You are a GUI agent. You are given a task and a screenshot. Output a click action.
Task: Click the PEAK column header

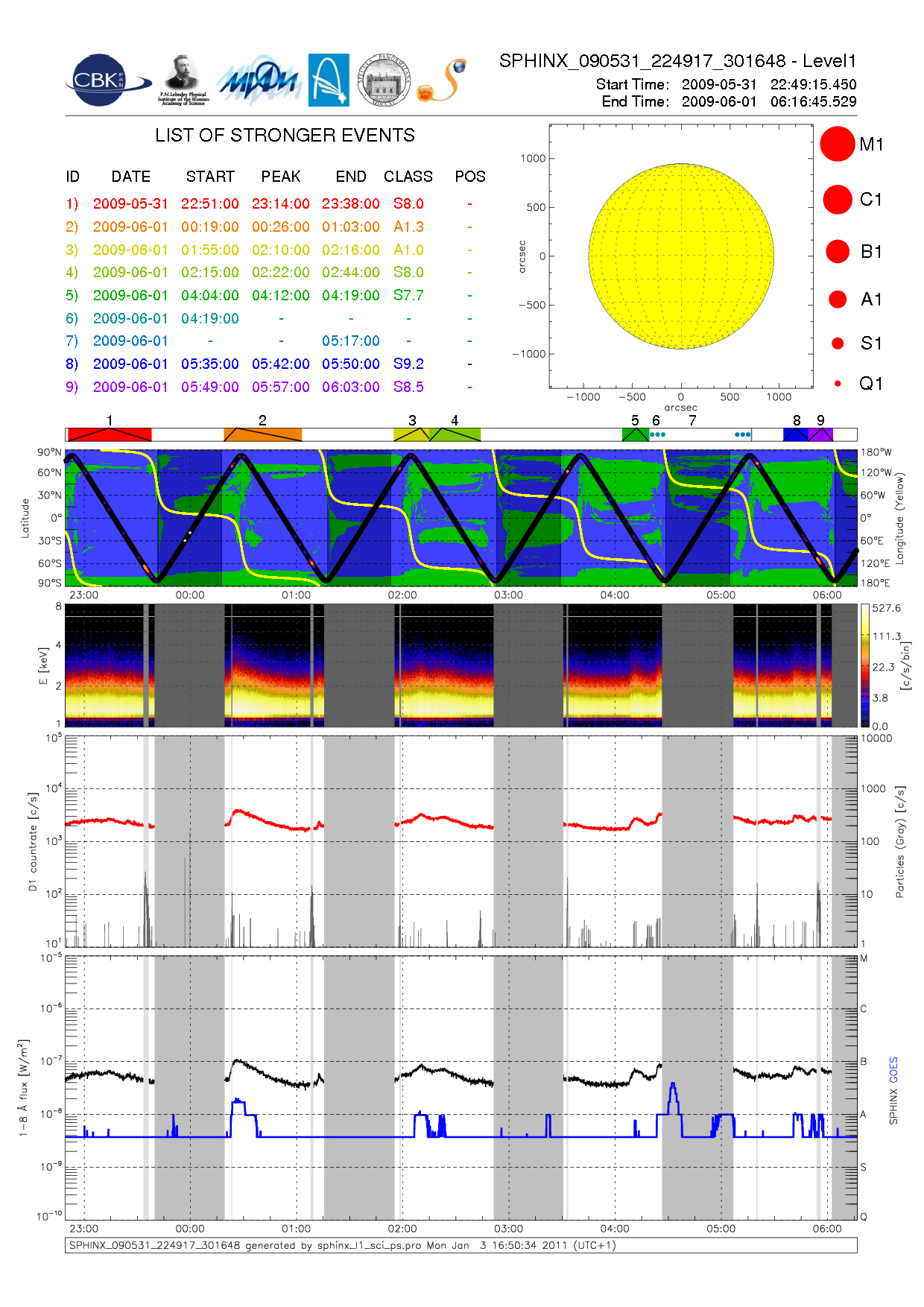[x=281, y=177]
